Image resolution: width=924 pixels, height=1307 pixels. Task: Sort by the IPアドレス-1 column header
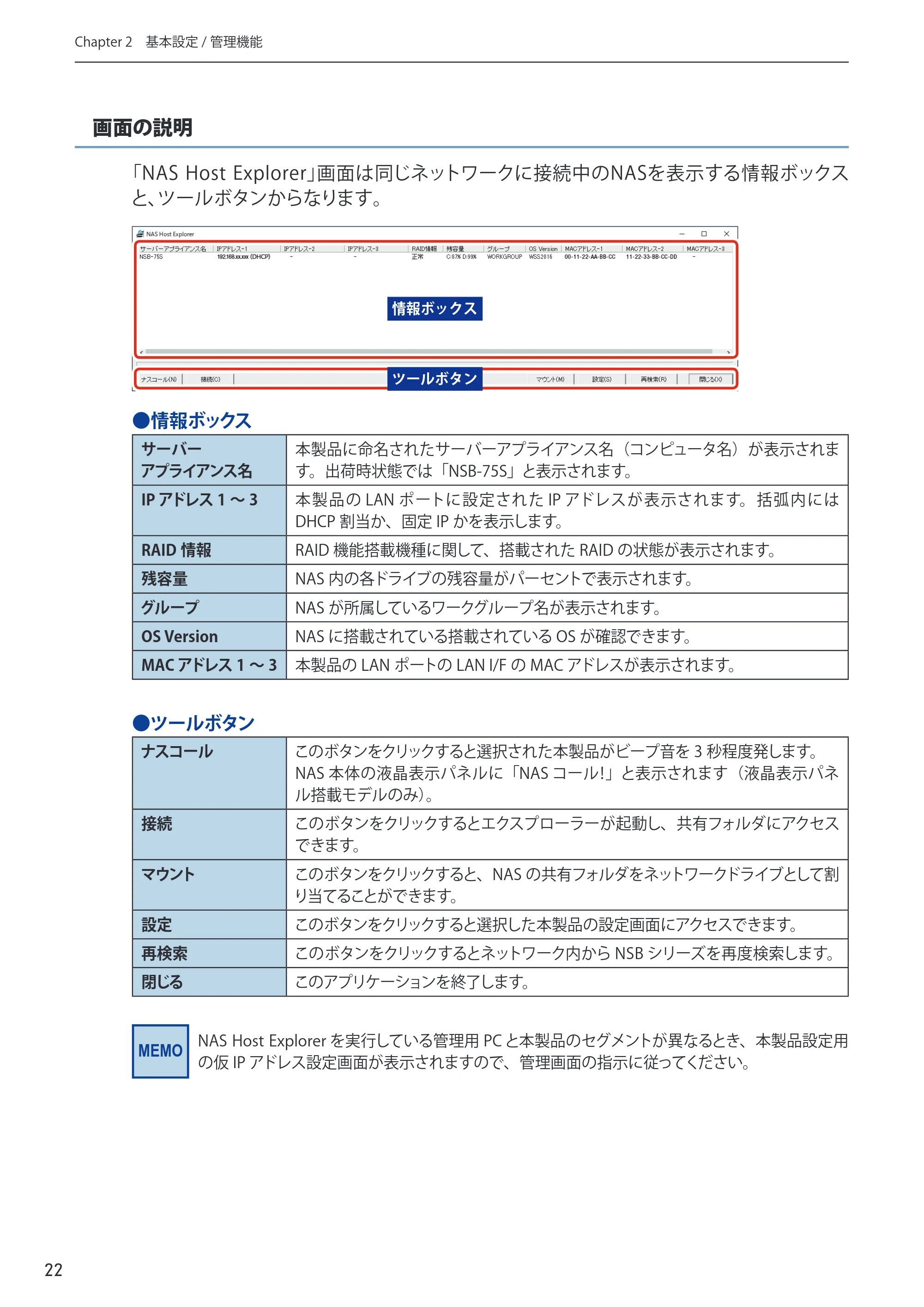247,249
